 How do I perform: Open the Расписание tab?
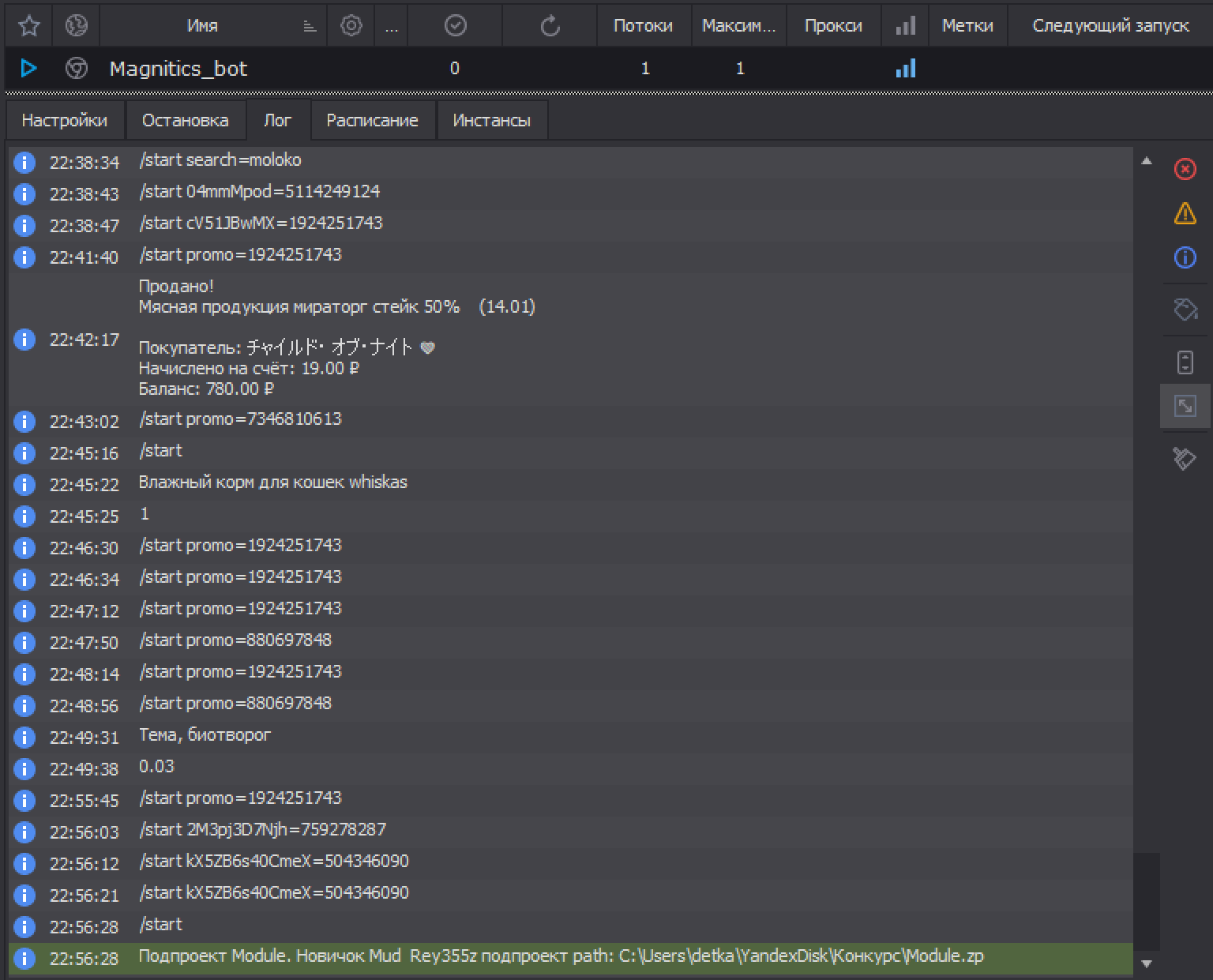tap(372, 120)
